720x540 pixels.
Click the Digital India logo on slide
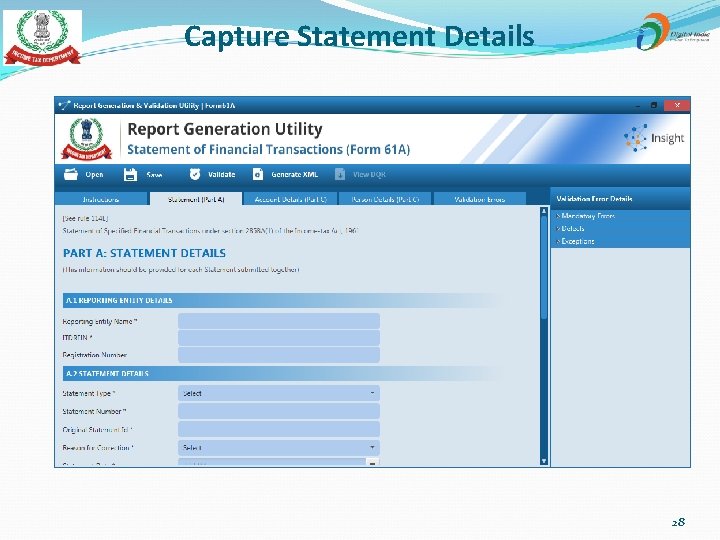tap(673, 32)
